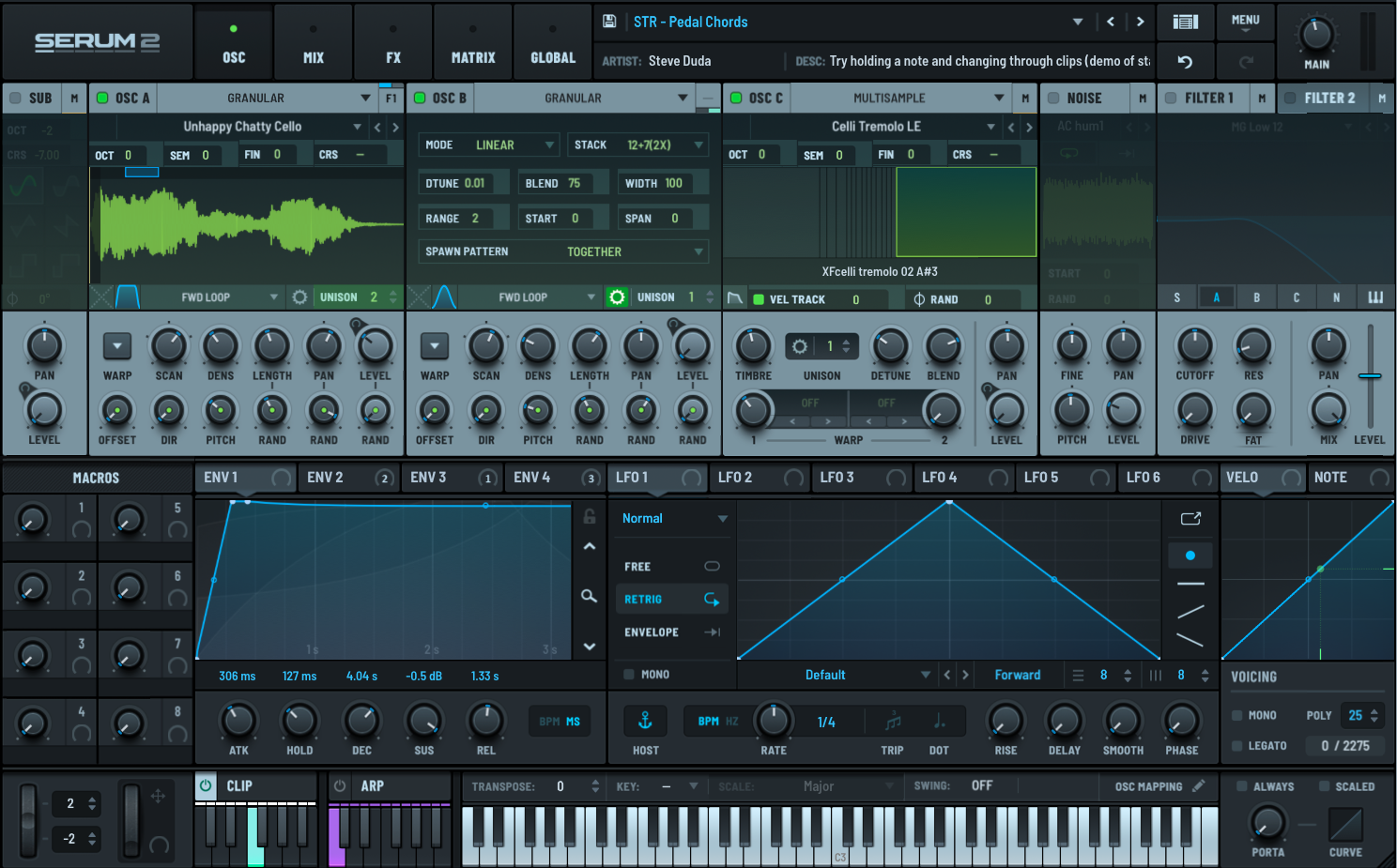
Task: Switch to the MATRIX tab
Action: pyautogui.click(x=473, y=42)
